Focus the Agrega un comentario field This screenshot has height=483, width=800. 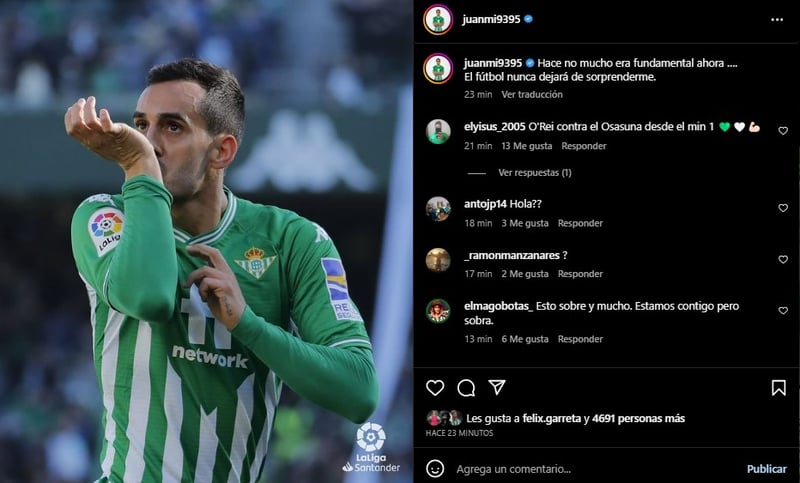pyautogui.click(x=597, y=469)
